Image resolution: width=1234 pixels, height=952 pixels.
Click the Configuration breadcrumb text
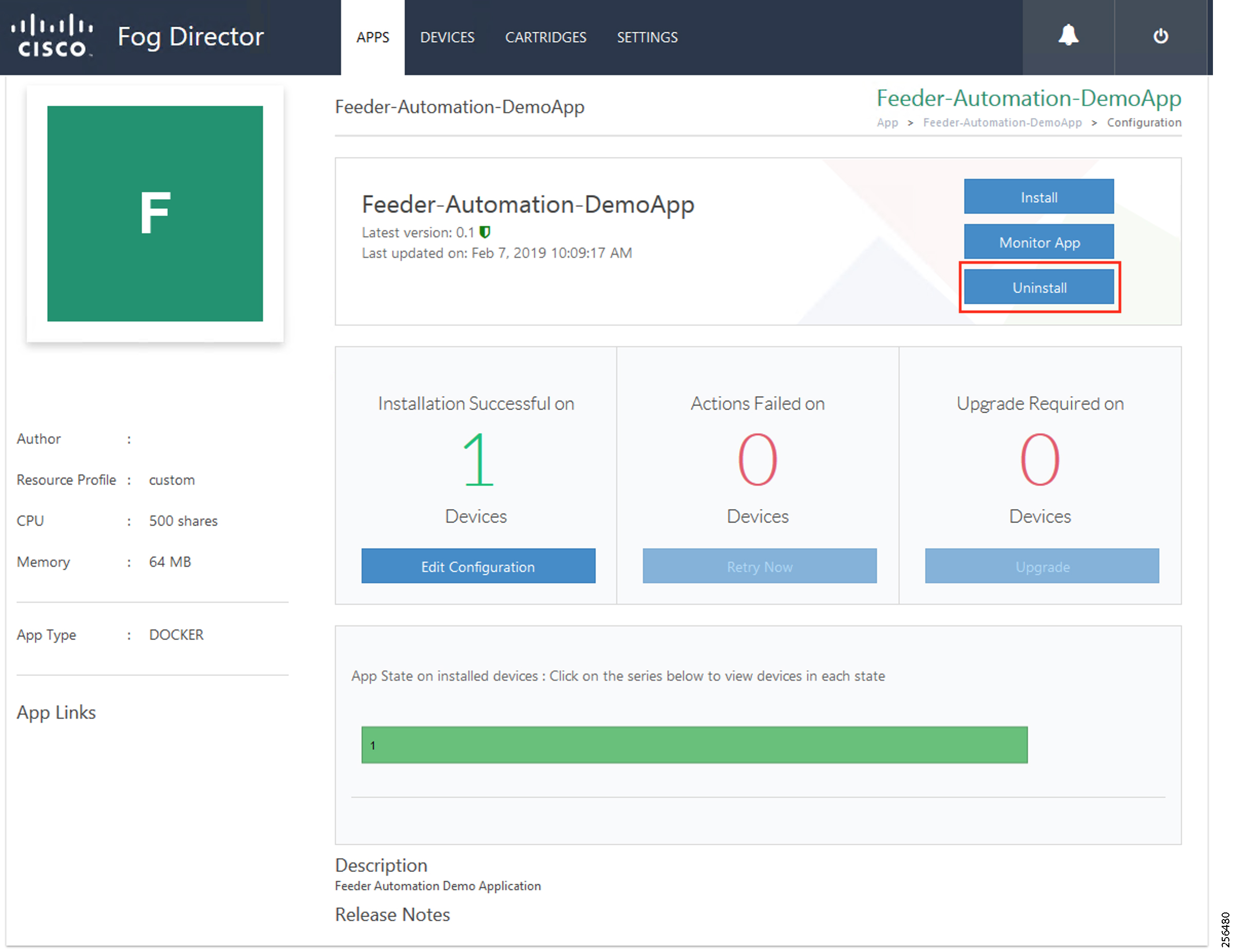(1144, 123)
